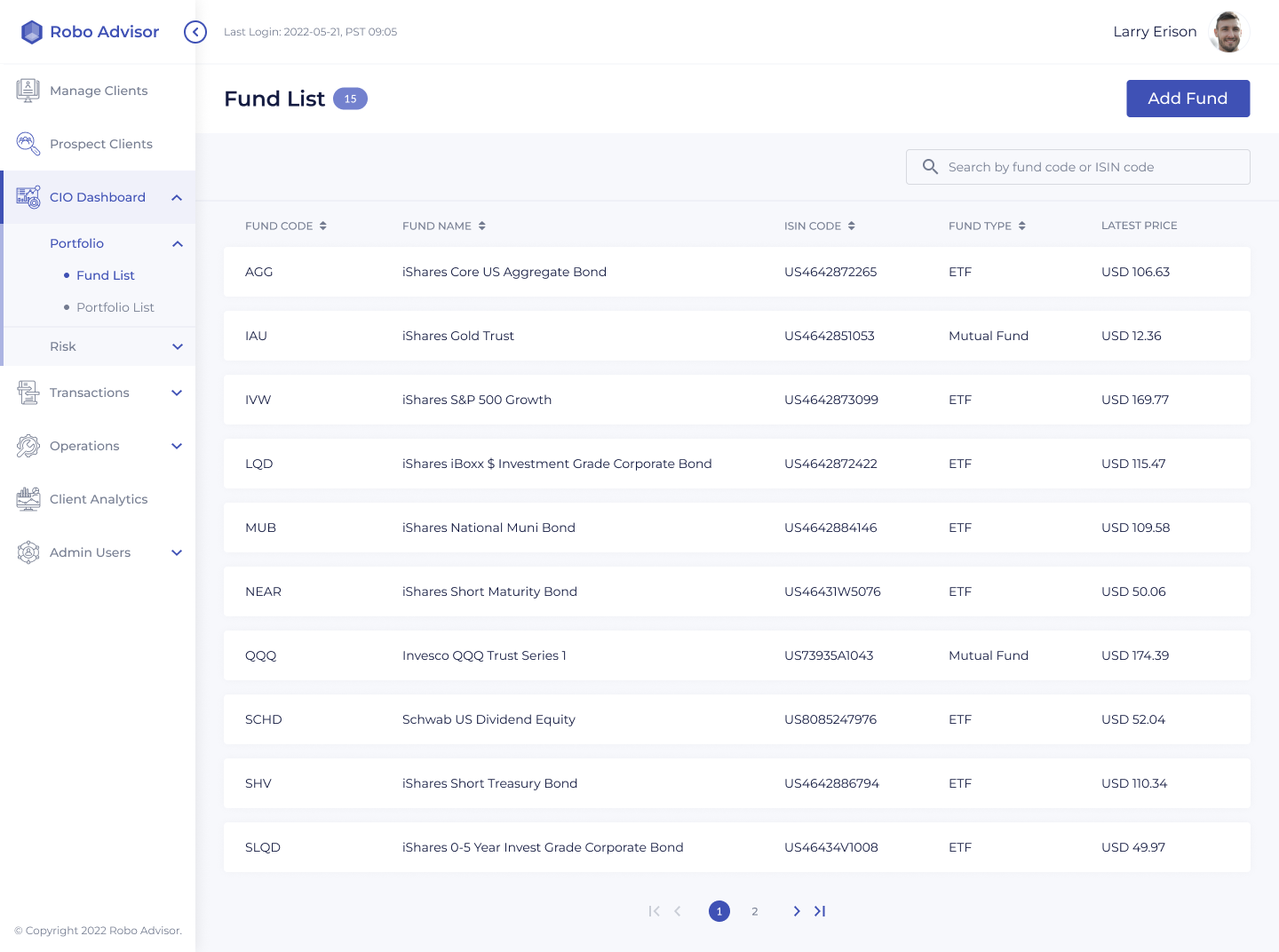Jump to the last page with the pagination arrow

820,911
